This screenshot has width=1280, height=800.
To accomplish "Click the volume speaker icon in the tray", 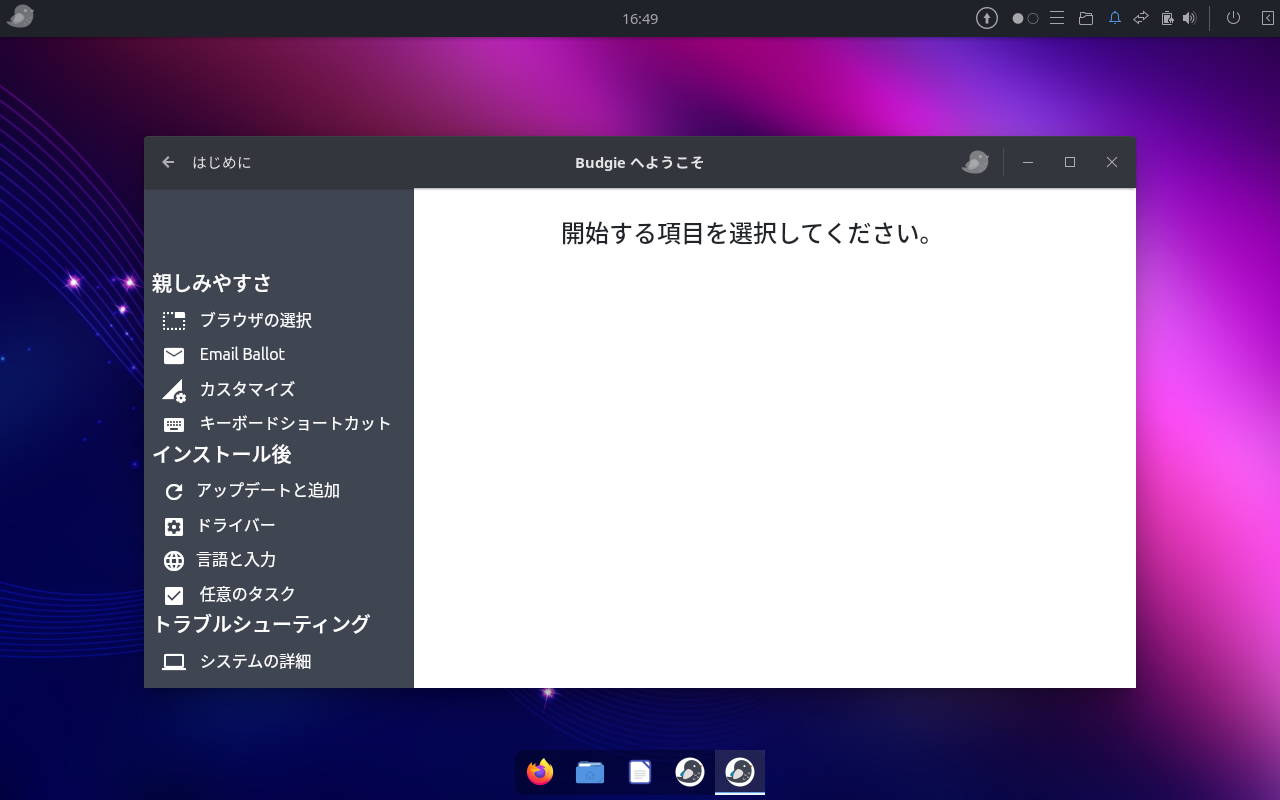I will click(x=1188, y=17).
